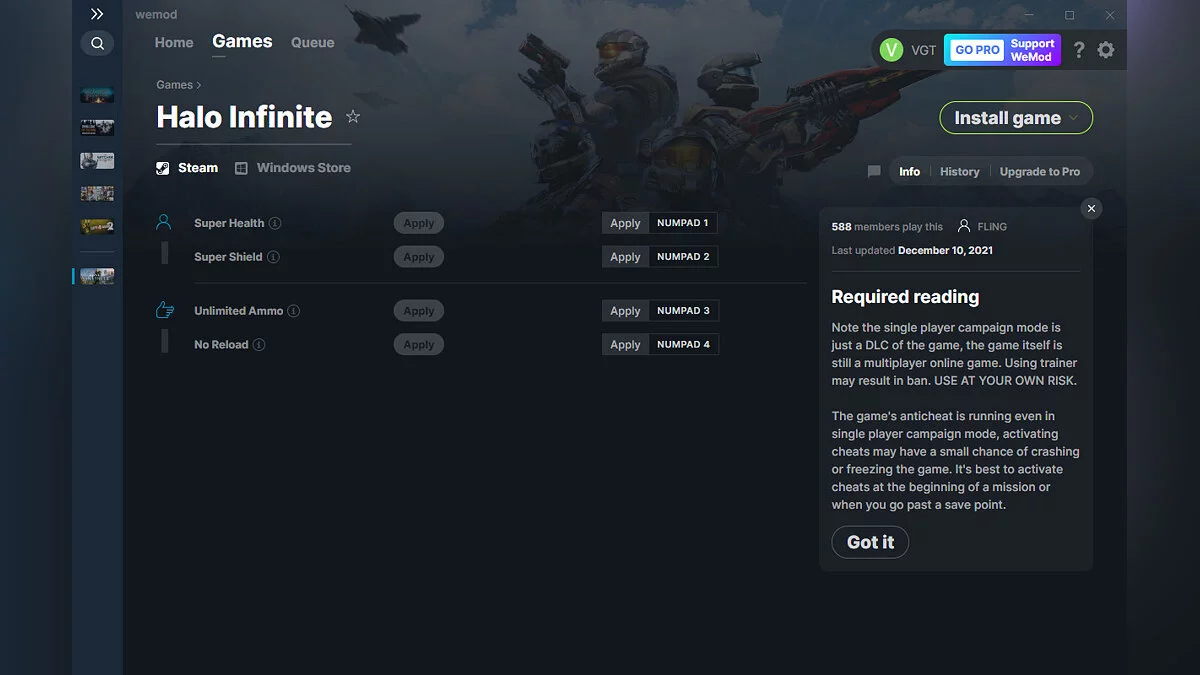
Task: Click the GO PRO Support WeMod button
Action: [x=1002, y=50]
